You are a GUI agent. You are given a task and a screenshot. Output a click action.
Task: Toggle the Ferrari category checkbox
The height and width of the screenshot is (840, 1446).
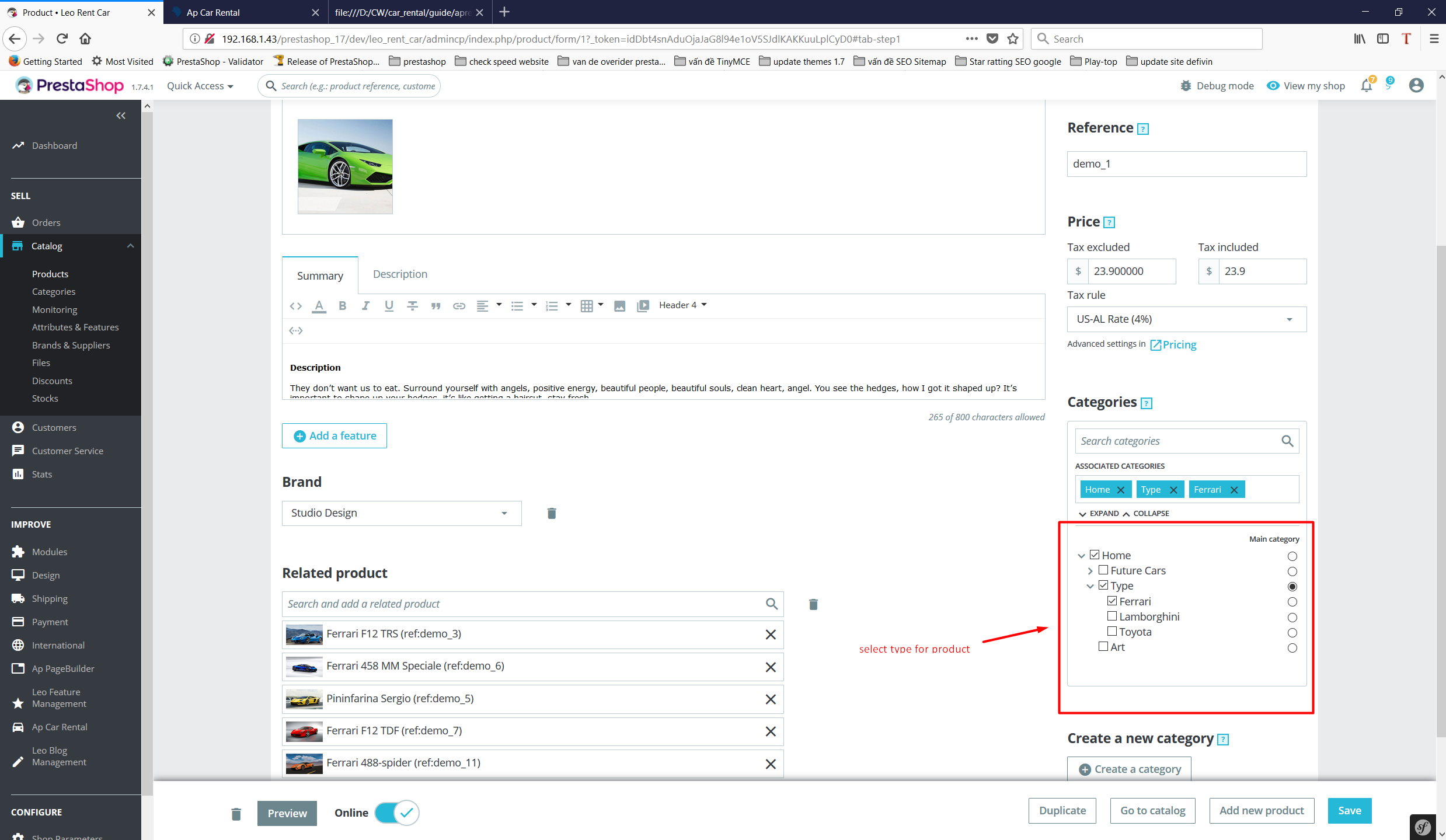[x=1112, y=601]
